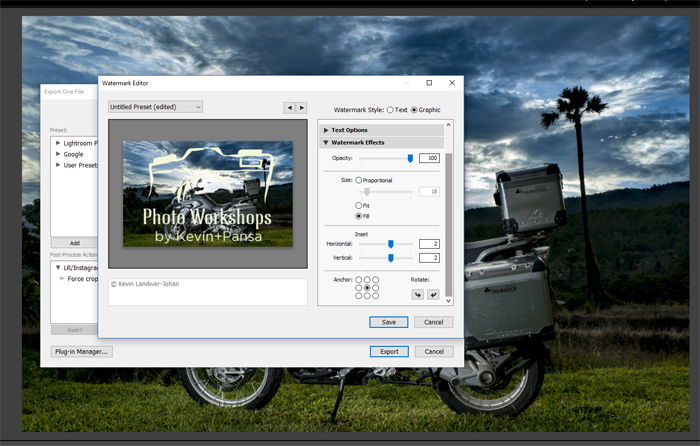Image resolution: width=700 pixels, height=446 pixels.
Task: Click the next-photo right arrow
Action: tap(301, 108)
